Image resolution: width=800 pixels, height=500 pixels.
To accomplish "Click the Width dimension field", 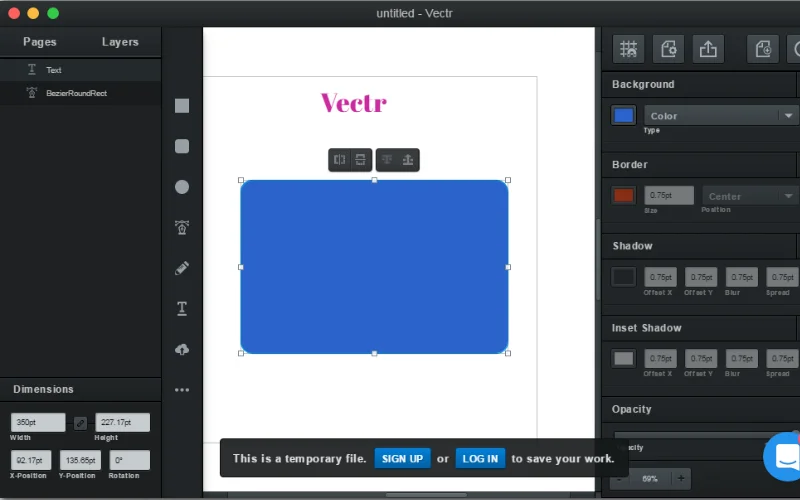I will pyautogui.click(x=38, y=422).
